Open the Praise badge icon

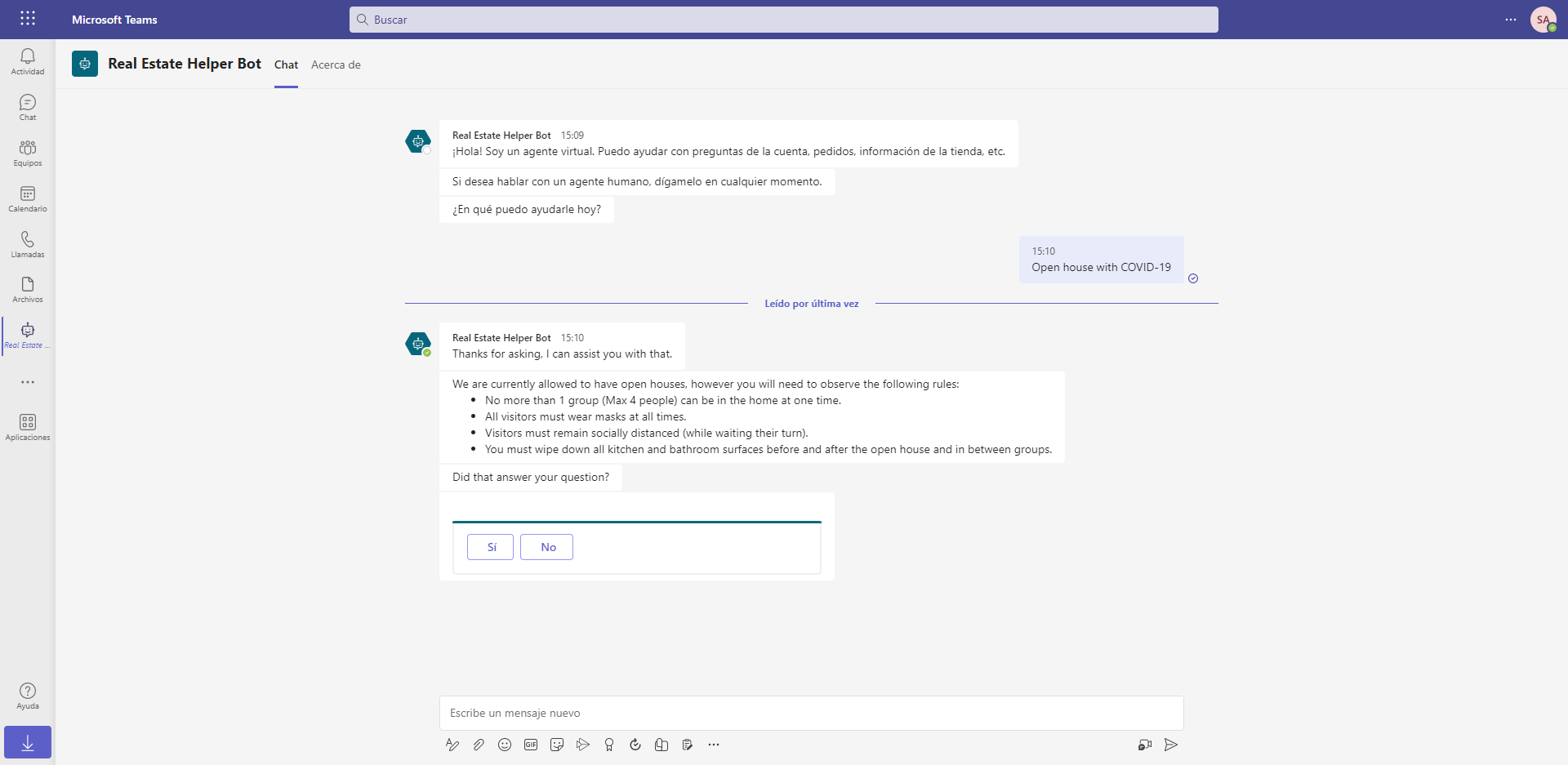click(609, 745)
